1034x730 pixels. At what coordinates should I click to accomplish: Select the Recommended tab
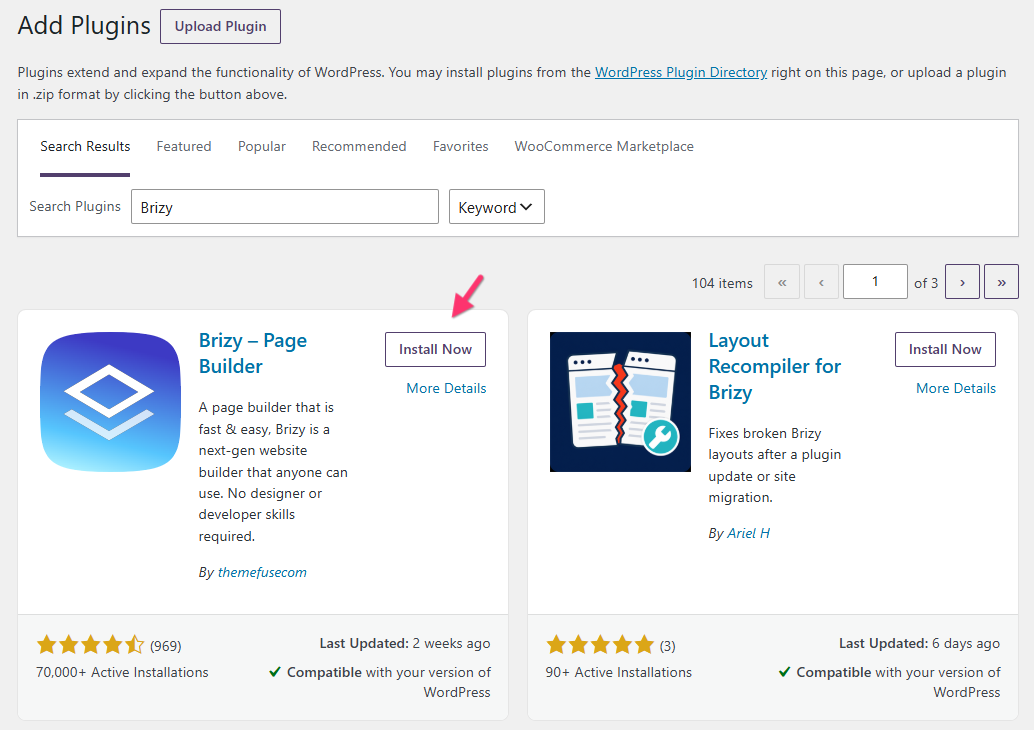coord(359,146)
